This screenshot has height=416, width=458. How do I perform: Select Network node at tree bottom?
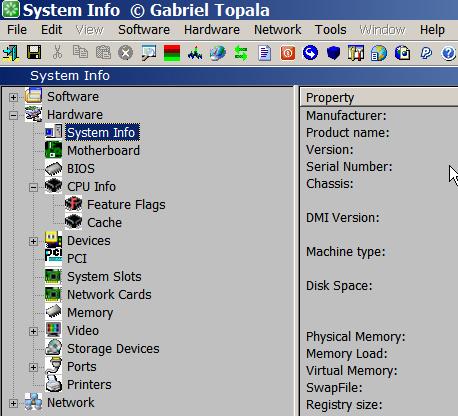[71, 403]
